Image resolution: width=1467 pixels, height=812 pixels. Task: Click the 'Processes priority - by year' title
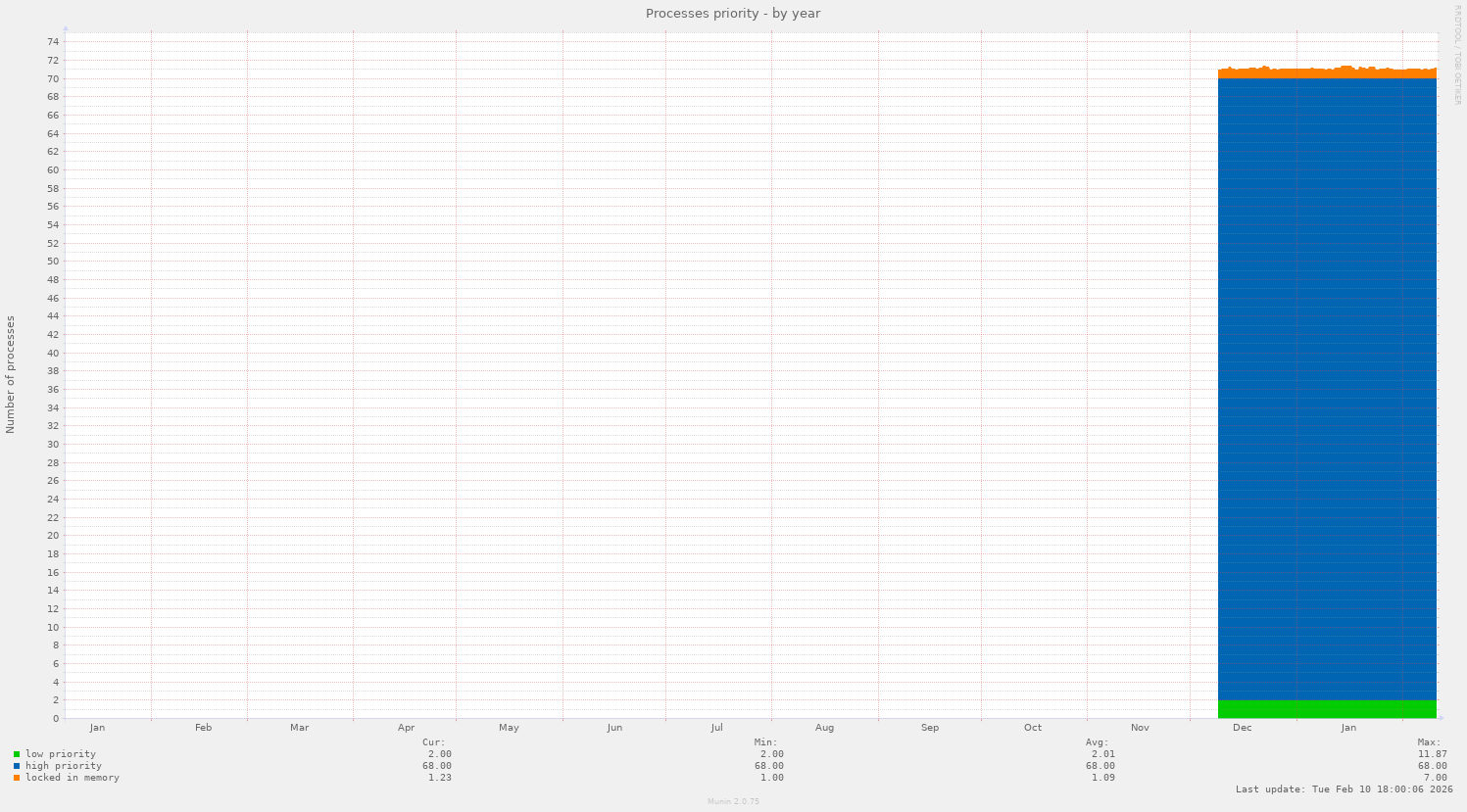coord(732,14)
